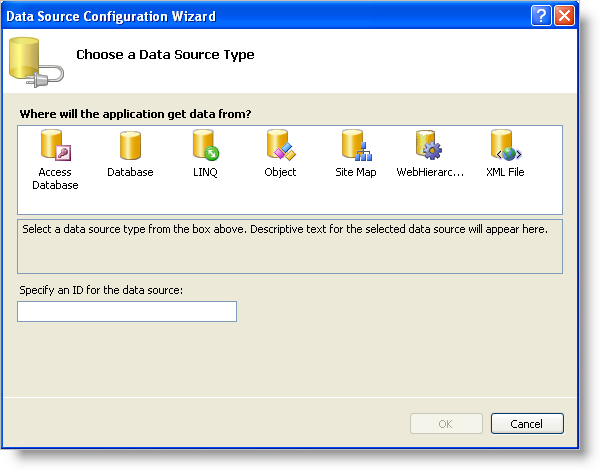Select the Access Database data source icon
The width and height of the screenshot is (600, 470).
pos(55,147)
